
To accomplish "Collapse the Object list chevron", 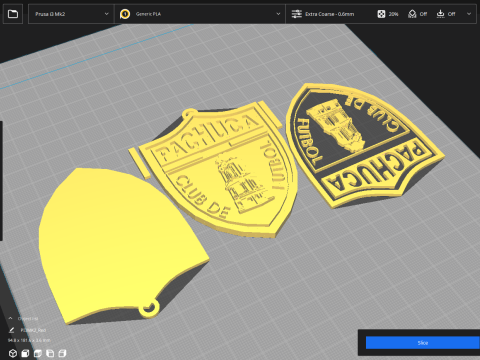I will point(11,318).
